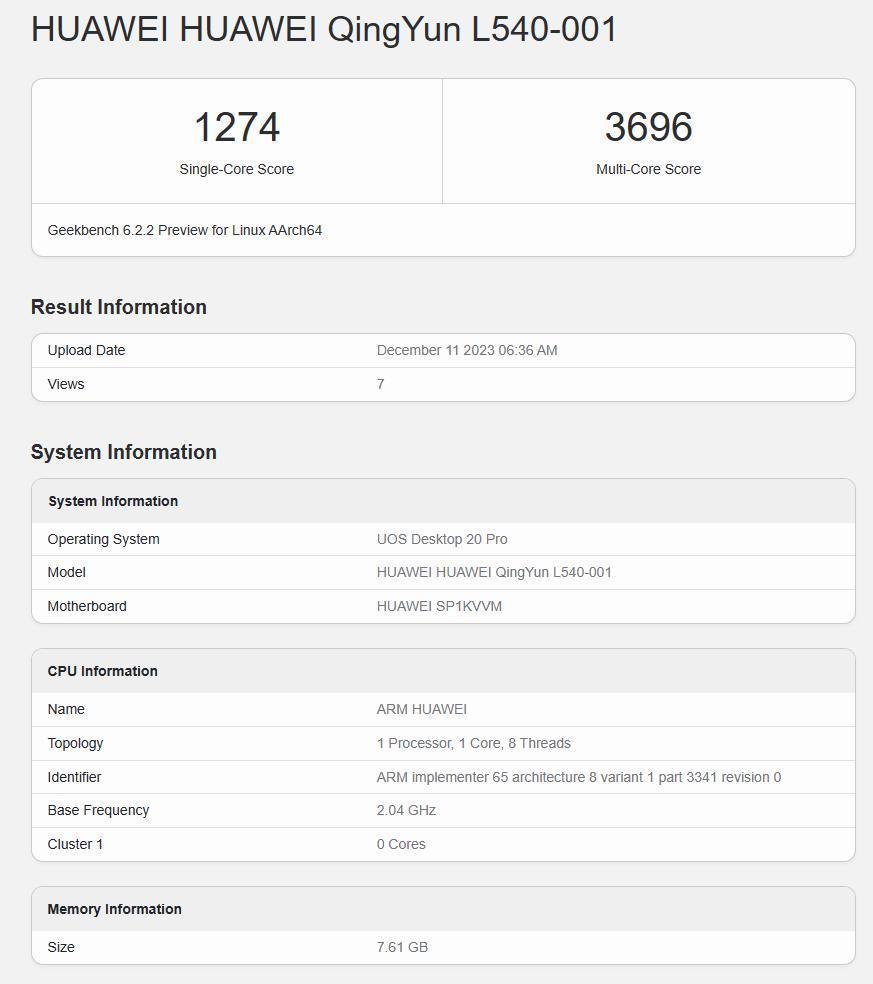Screen dimensions: 873x984
Task: Click the Single-Core Score label
Action: click(236, 169)
